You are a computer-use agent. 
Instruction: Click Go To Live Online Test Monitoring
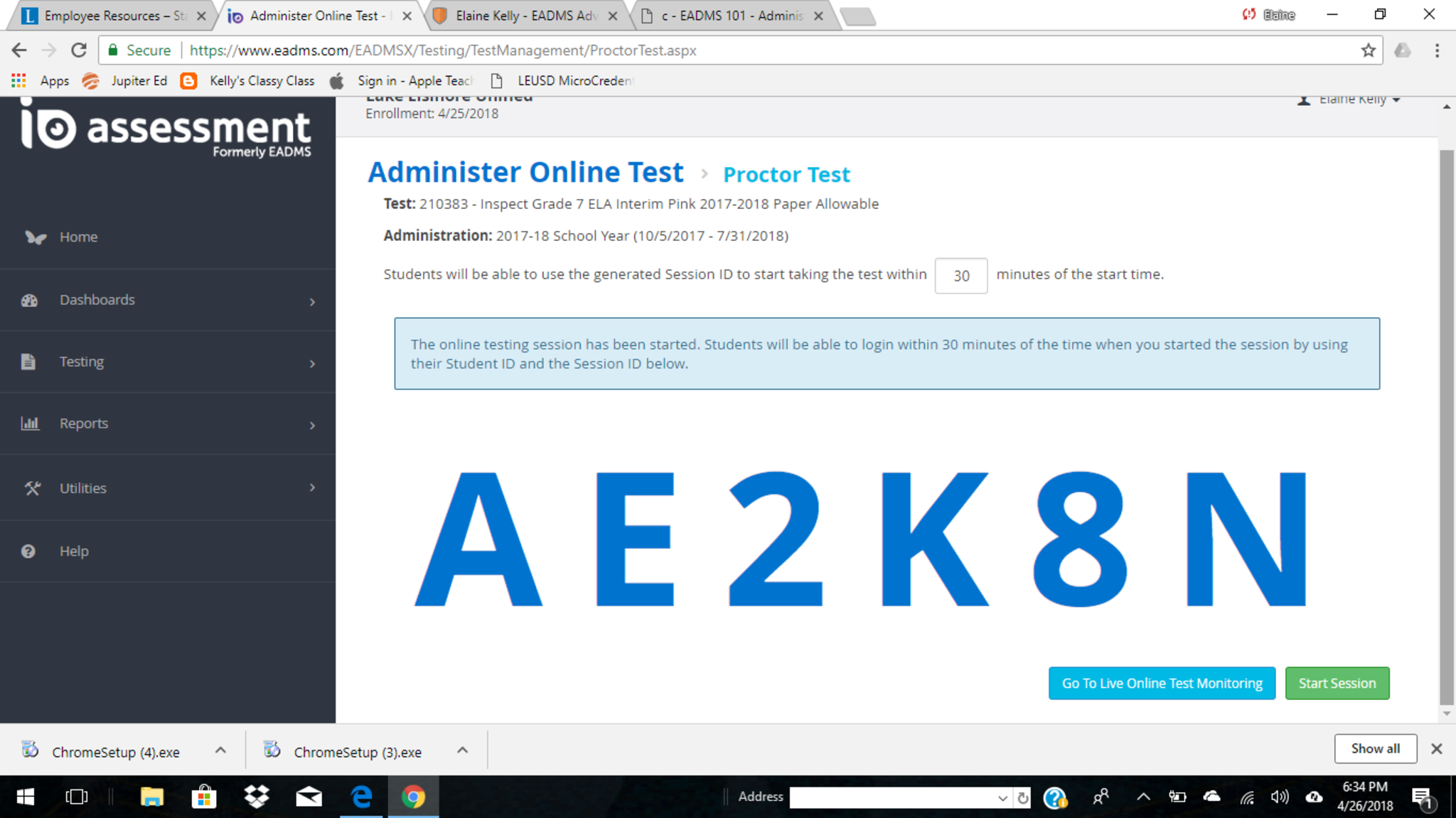1162,683
